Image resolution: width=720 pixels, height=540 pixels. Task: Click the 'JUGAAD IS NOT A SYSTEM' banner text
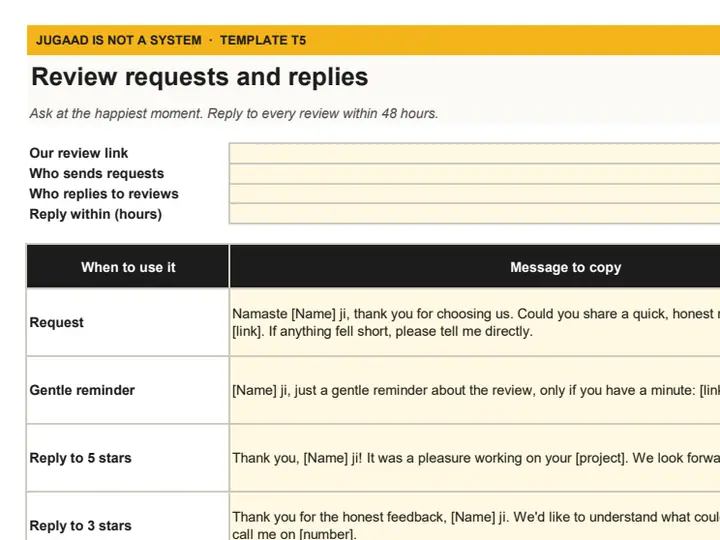(x=118, y=40)
